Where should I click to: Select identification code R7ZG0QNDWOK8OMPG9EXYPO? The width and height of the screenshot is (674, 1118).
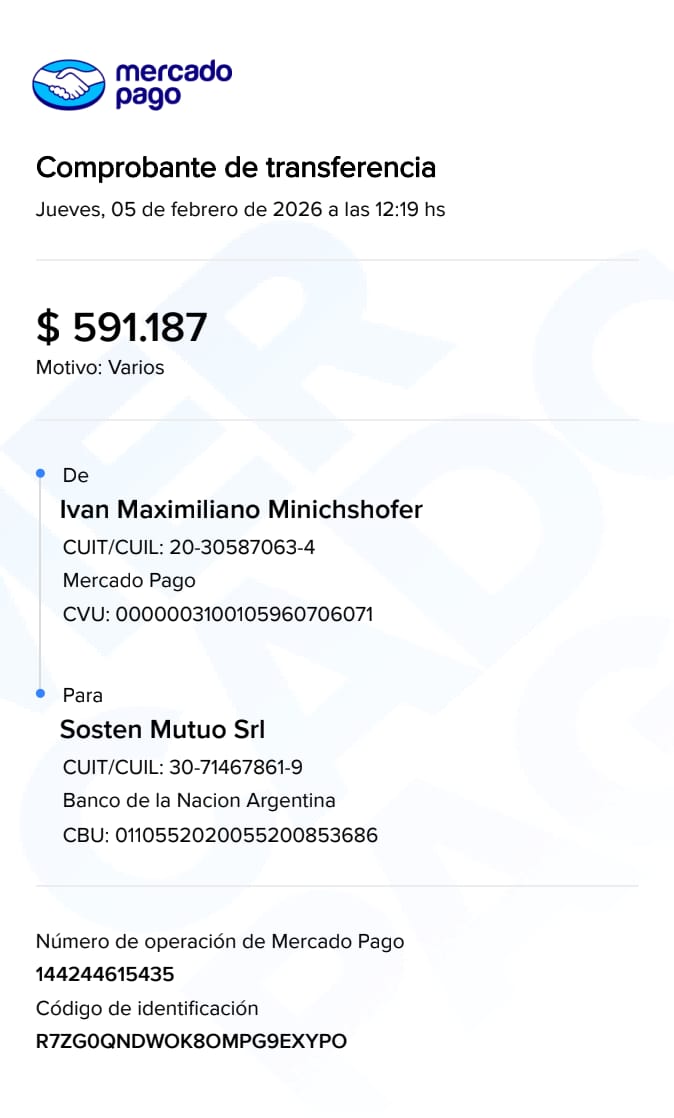point(191,1041)
